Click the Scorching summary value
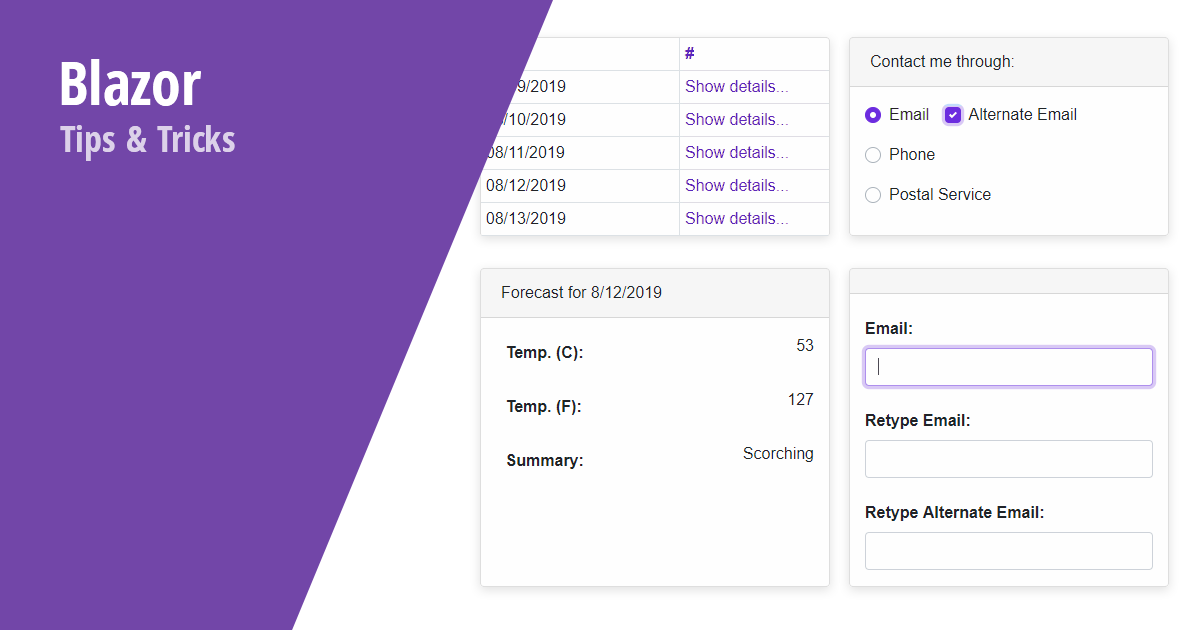 tap(778, 453)
